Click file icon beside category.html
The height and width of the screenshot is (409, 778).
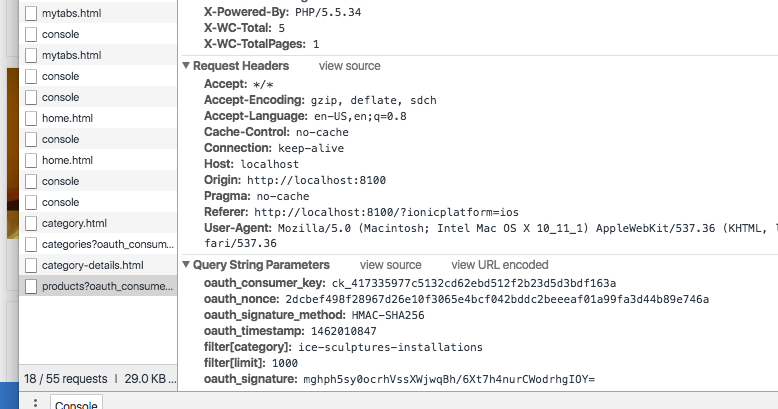click(31, 223)
